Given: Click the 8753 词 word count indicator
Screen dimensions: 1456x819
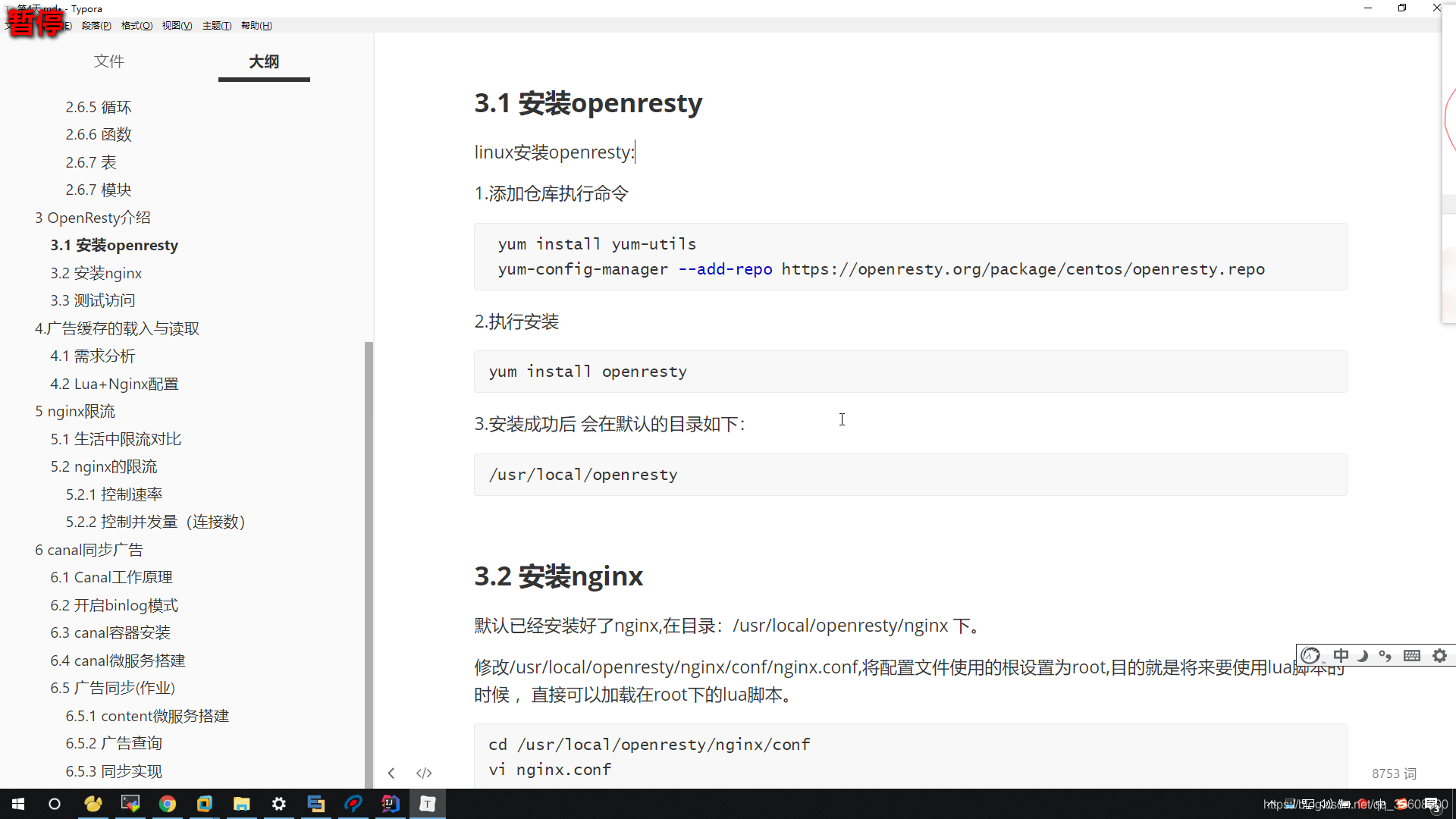Looking at the screenshot, I should [x=1394, y=773].
